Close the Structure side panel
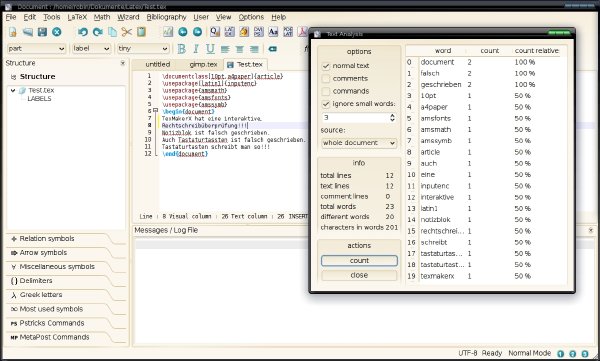 point(122,63)
